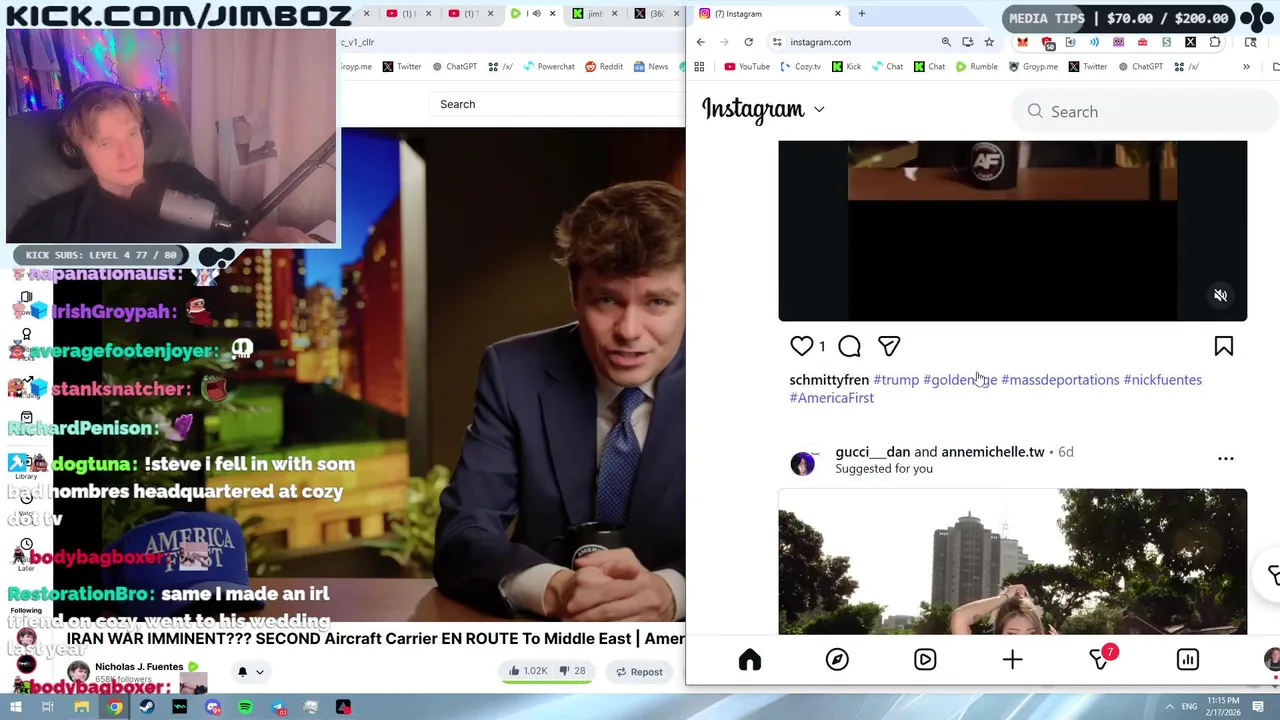Screen dimensions: 1280x720
Task: Show hidden system tray icons
Action: (x=1169, y=707)
